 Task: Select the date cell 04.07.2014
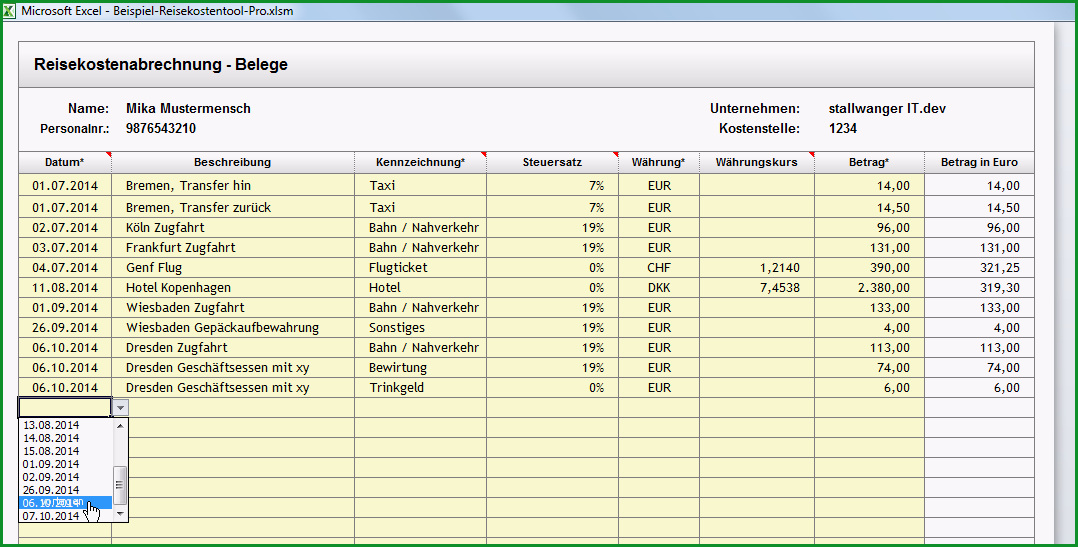pyautogui.click(x=65, y=267)
